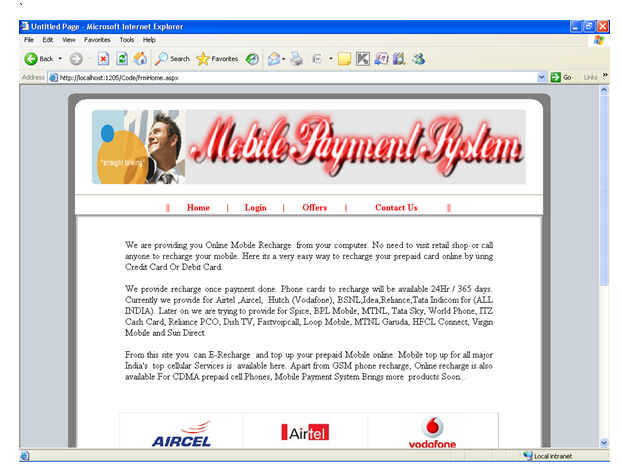The image size is (622, 476).
Task: Open the Help menu
Action: click(x=149, y=40)
